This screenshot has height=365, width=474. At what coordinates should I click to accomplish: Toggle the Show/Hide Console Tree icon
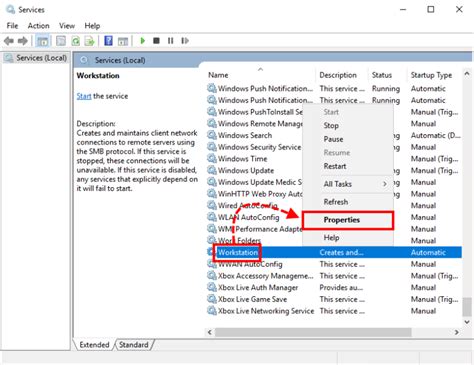point(42,41)
